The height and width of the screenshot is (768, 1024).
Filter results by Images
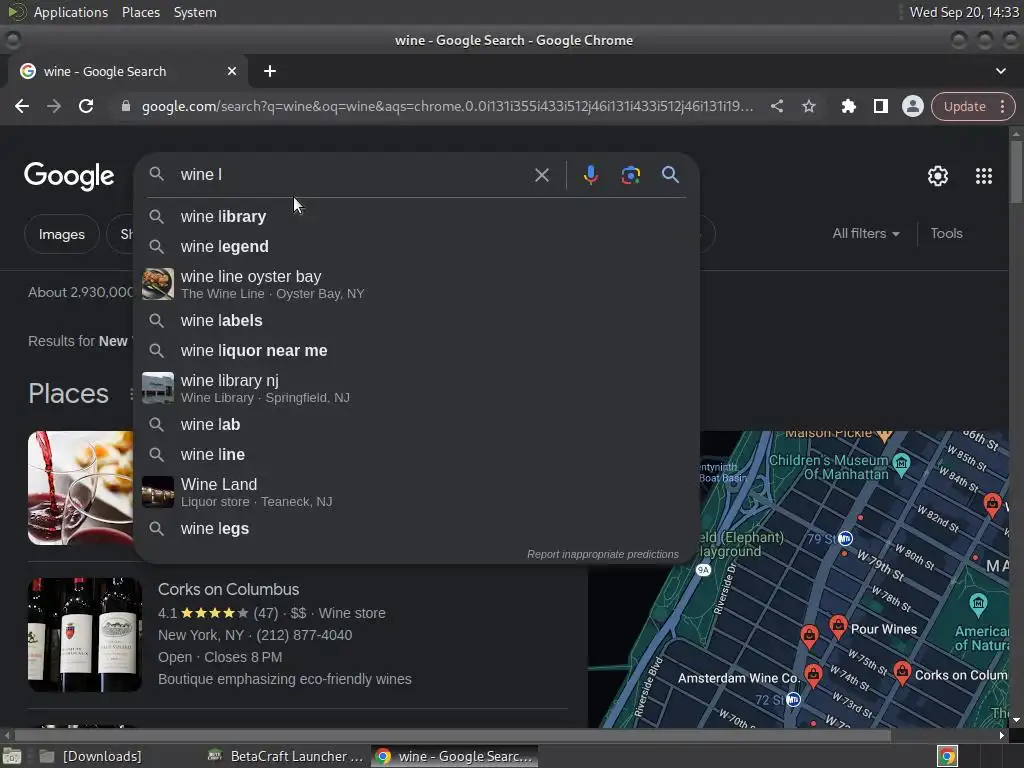61,234
